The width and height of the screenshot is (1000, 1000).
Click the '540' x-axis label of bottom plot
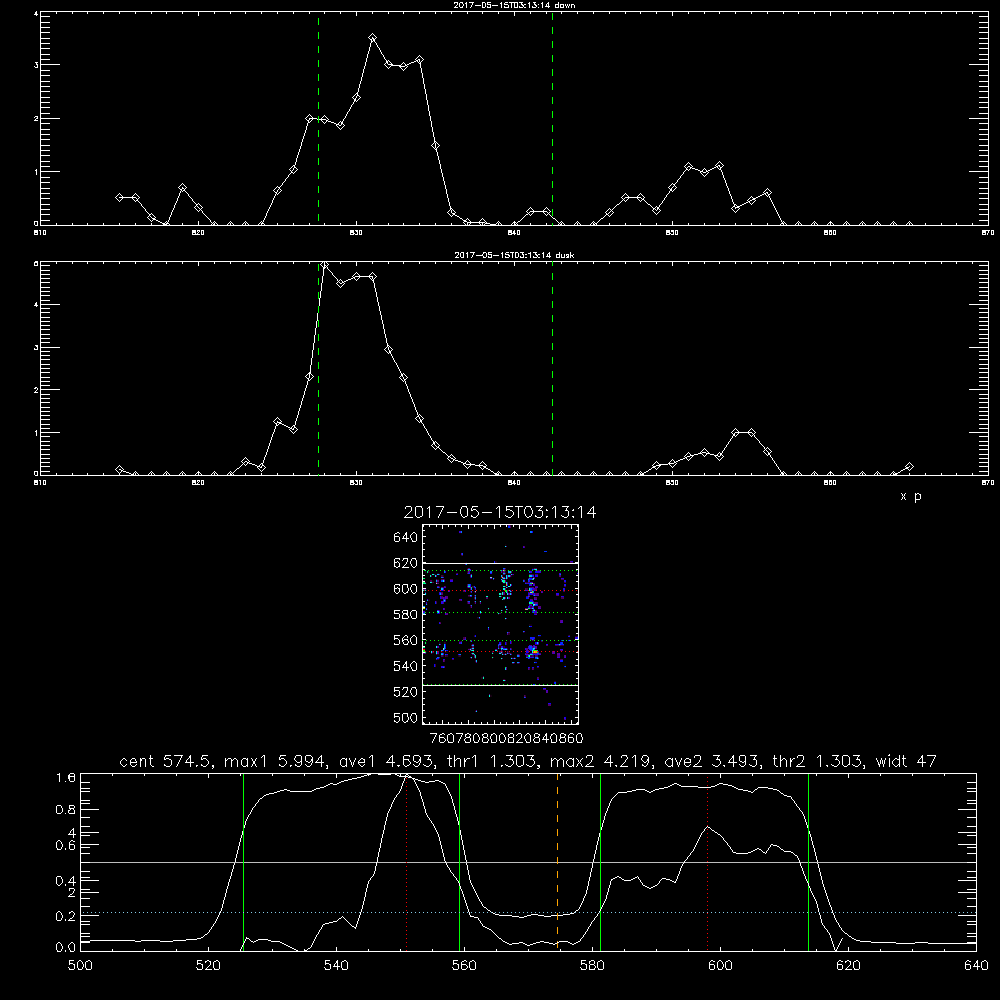pyautogui.click(x=336, y=966)
